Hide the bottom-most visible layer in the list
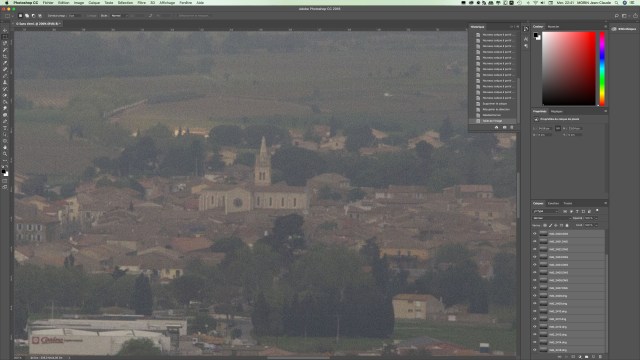The image size is (640, 360). tap(535, 350)
